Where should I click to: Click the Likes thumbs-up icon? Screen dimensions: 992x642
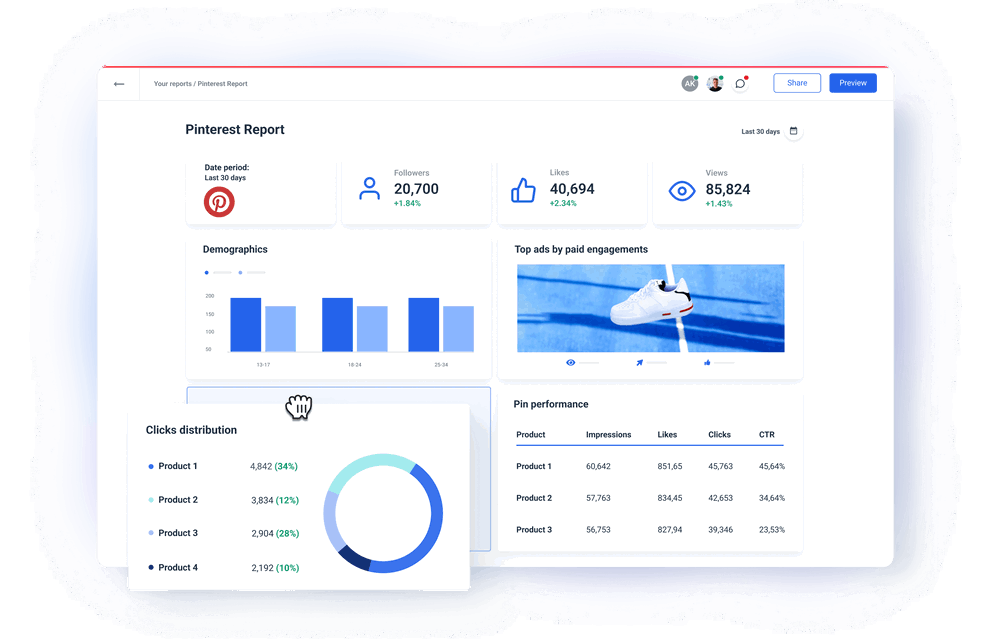(523, 190)
